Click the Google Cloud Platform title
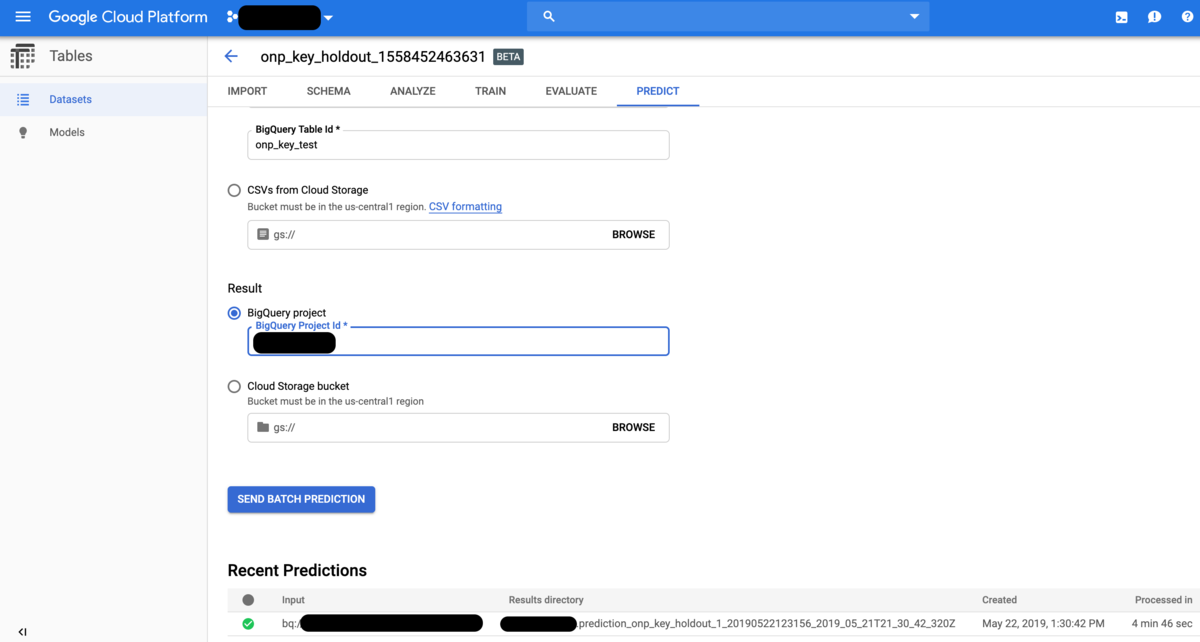Screen dimensions: 1200x642 click(128, 17)
